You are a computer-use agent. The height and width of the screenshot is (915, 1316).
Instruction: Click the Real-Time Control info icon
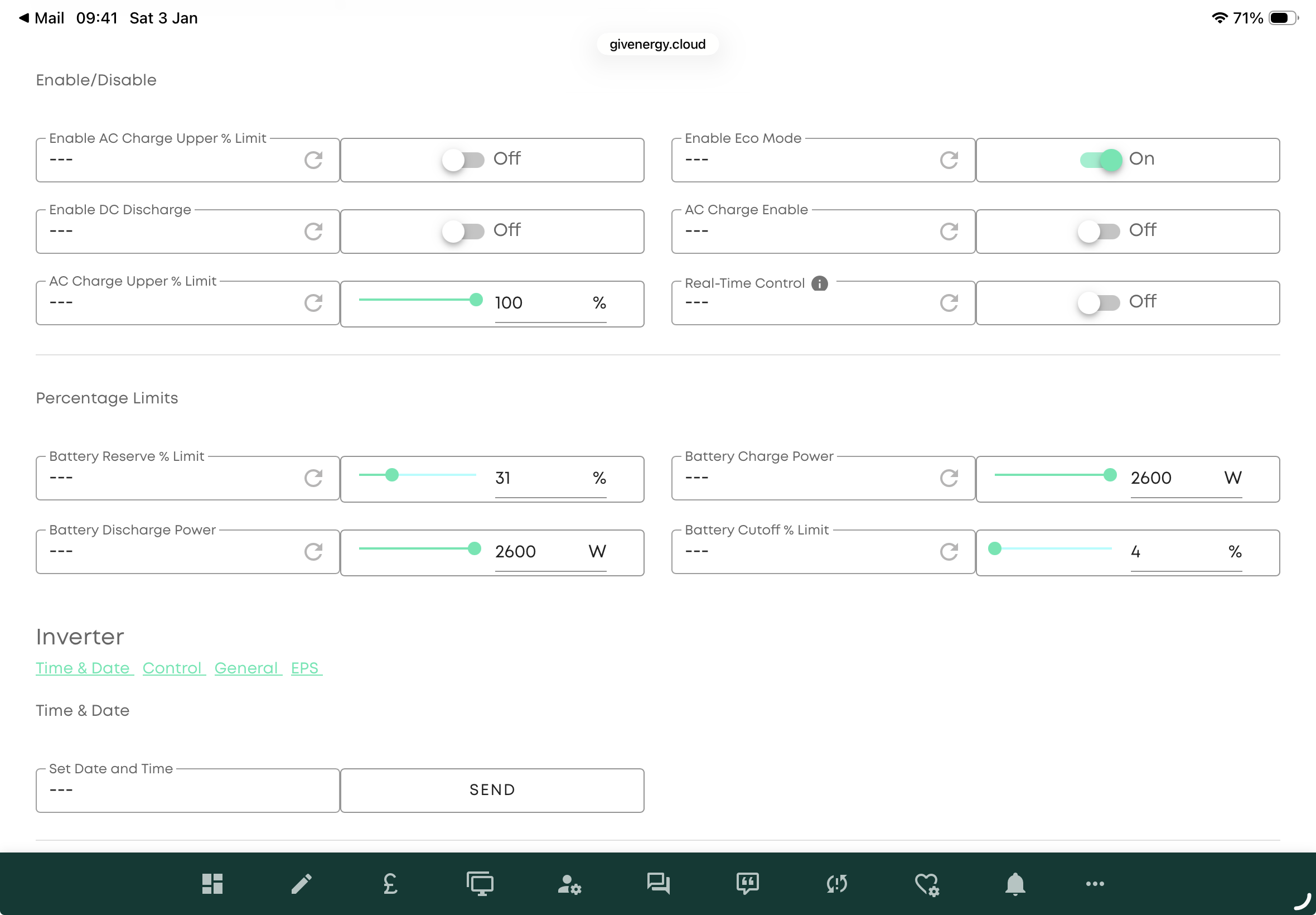tap(819, 283)
